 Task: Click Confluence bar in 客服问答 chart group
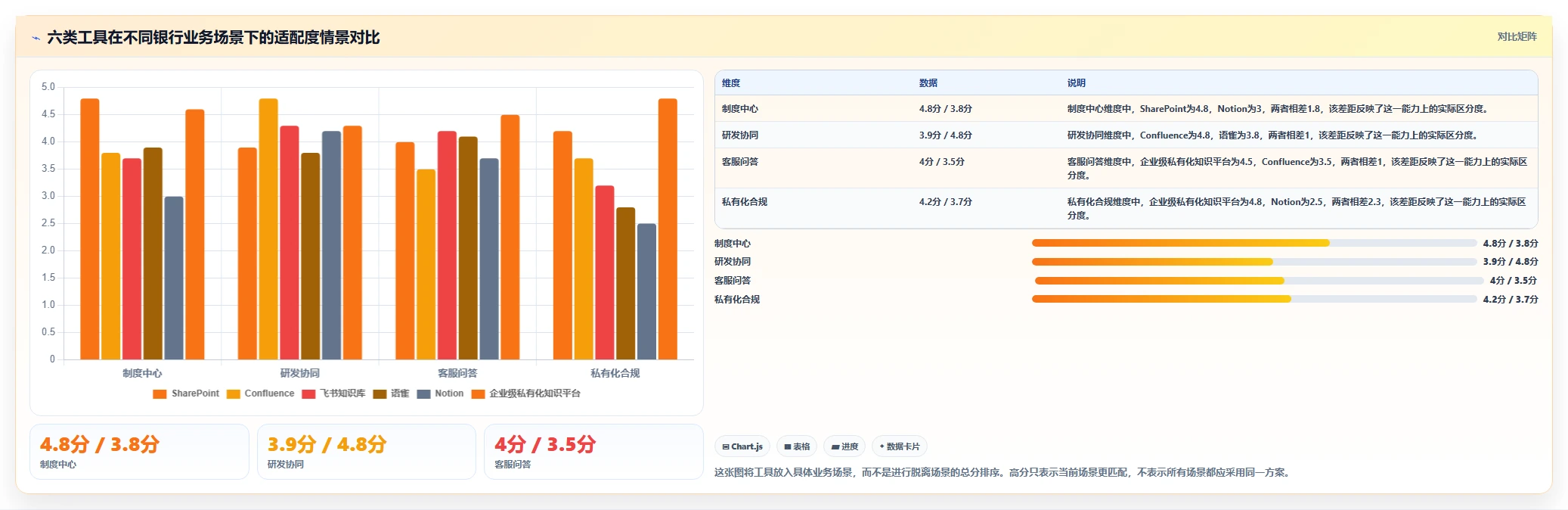tap(426, 265)
